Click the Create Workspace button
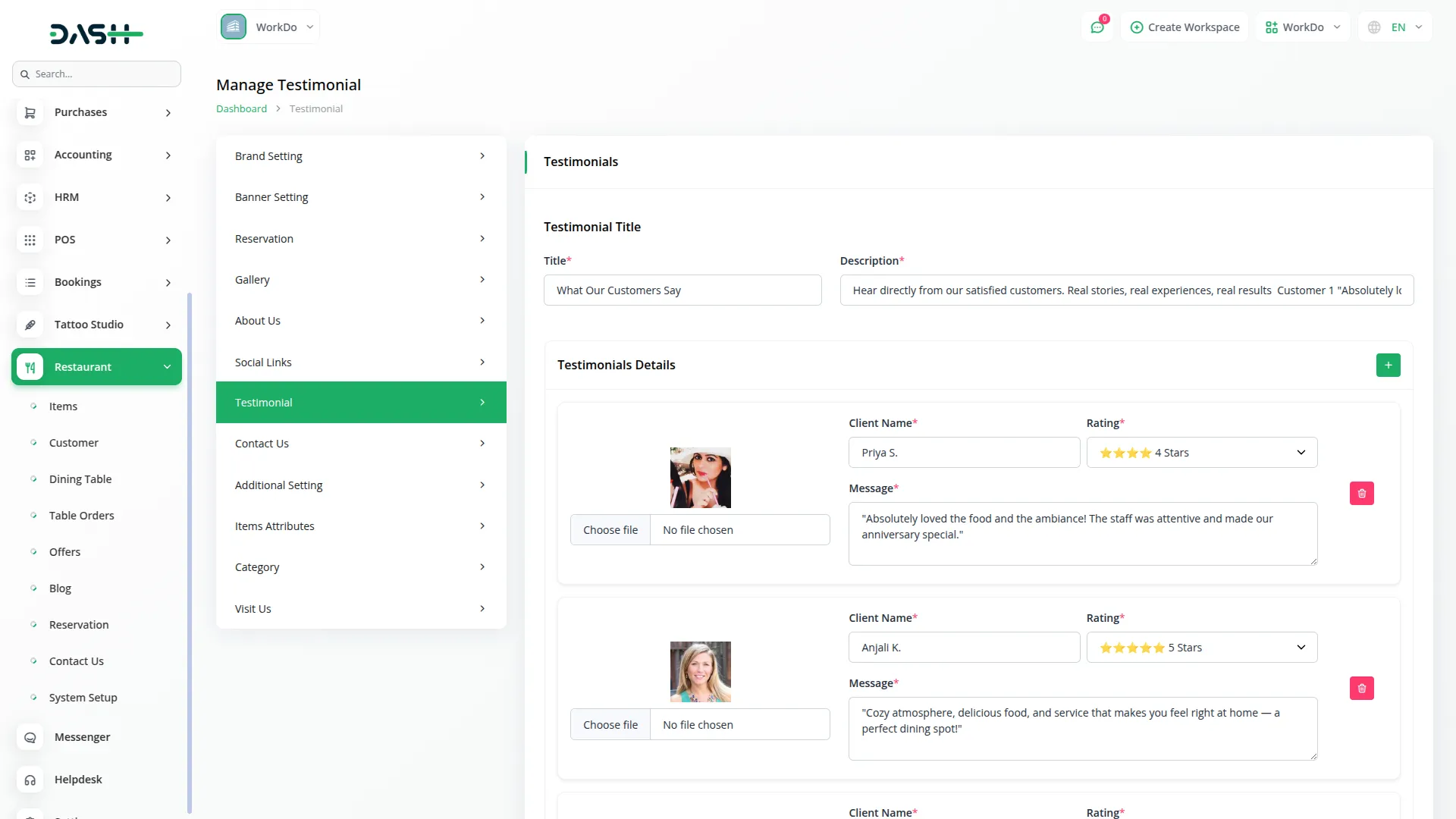This screenshot has height=819, width=1456. pyautogui.click(x=1185, y=27)
